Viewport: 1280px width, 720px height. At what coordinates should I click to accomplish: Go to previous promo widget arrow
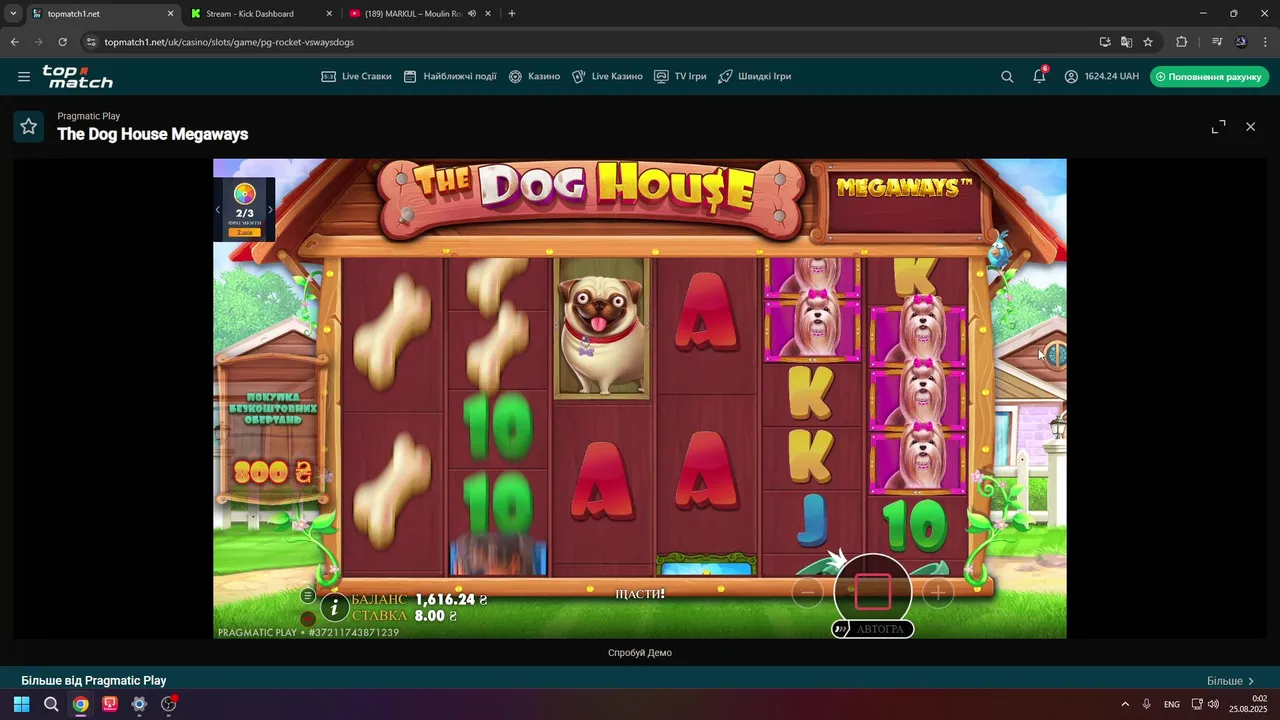218,210
